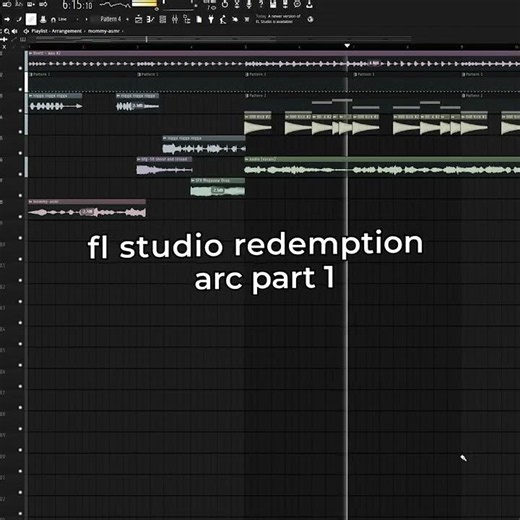This screenshot has height=520, width=520.
Task: Click the speaker icon in playlist header
Action: point(14,31)
